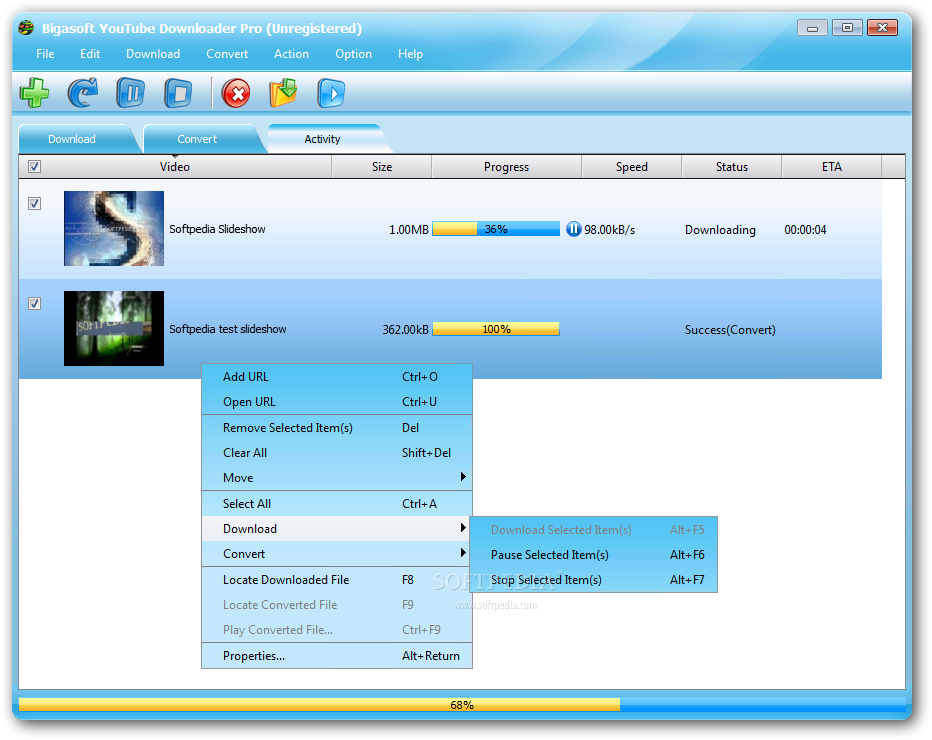The image size is (932, 740).
Task: Uncheck the Softpedia test slideshow row checkbox
Action: click(x=34, y=304)
